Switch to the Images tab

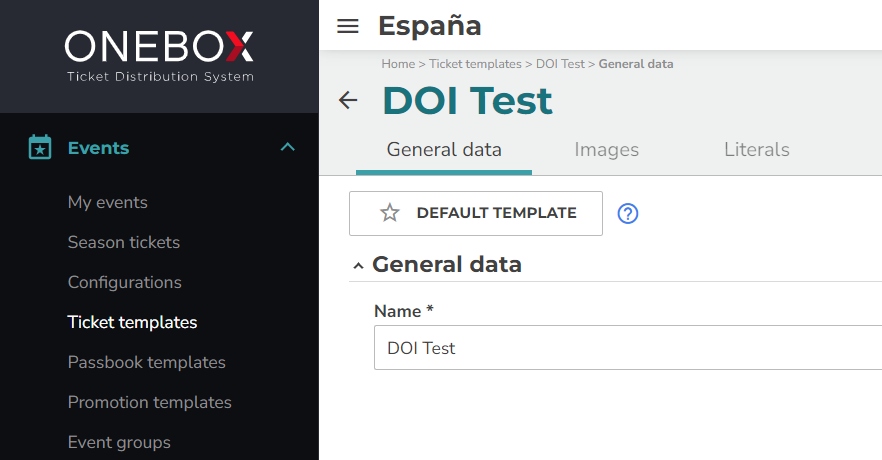coord(606,150)
